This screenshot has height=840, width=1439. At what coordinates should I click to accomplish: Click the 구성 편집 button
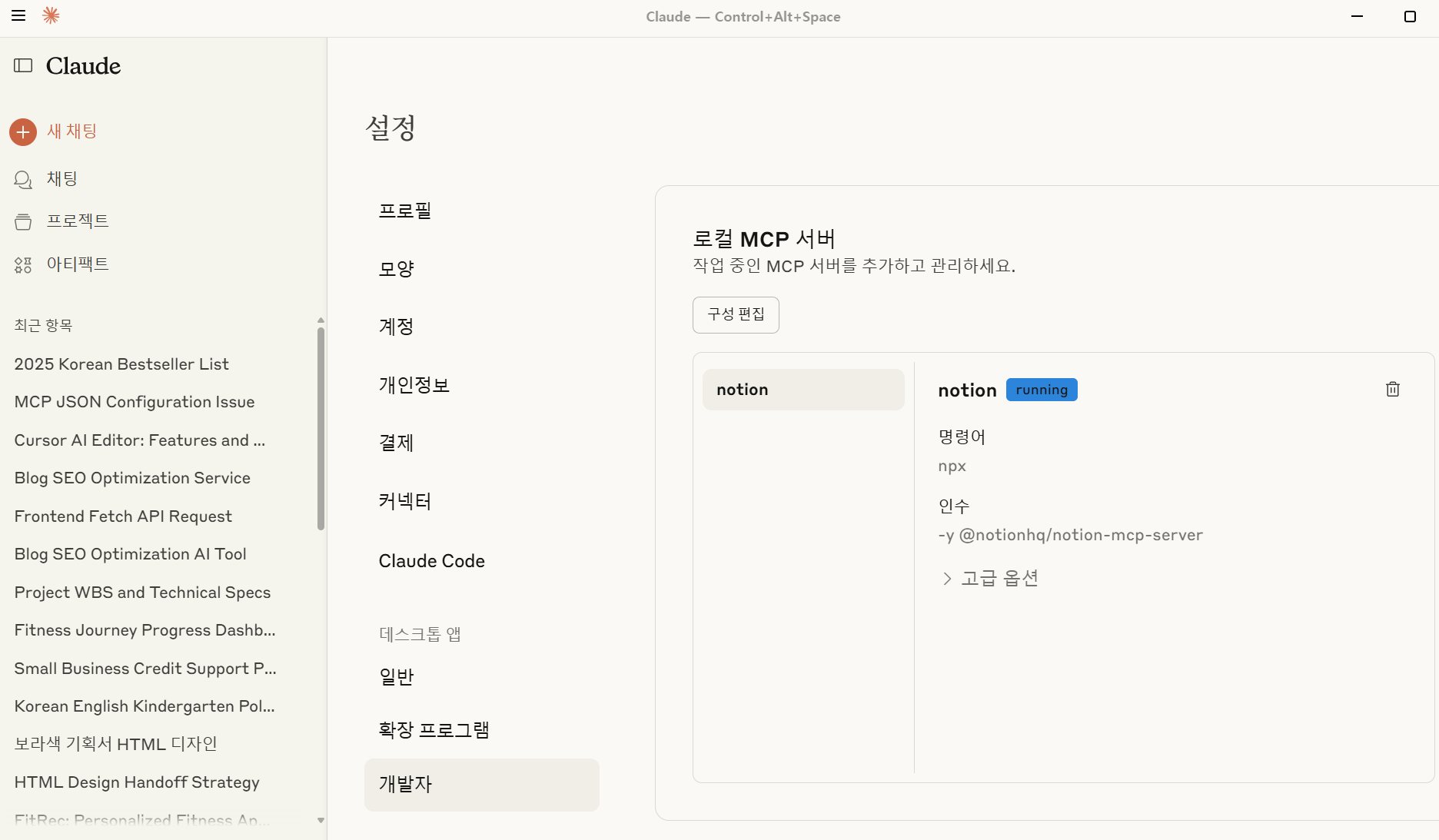click(x=736, y=315)
